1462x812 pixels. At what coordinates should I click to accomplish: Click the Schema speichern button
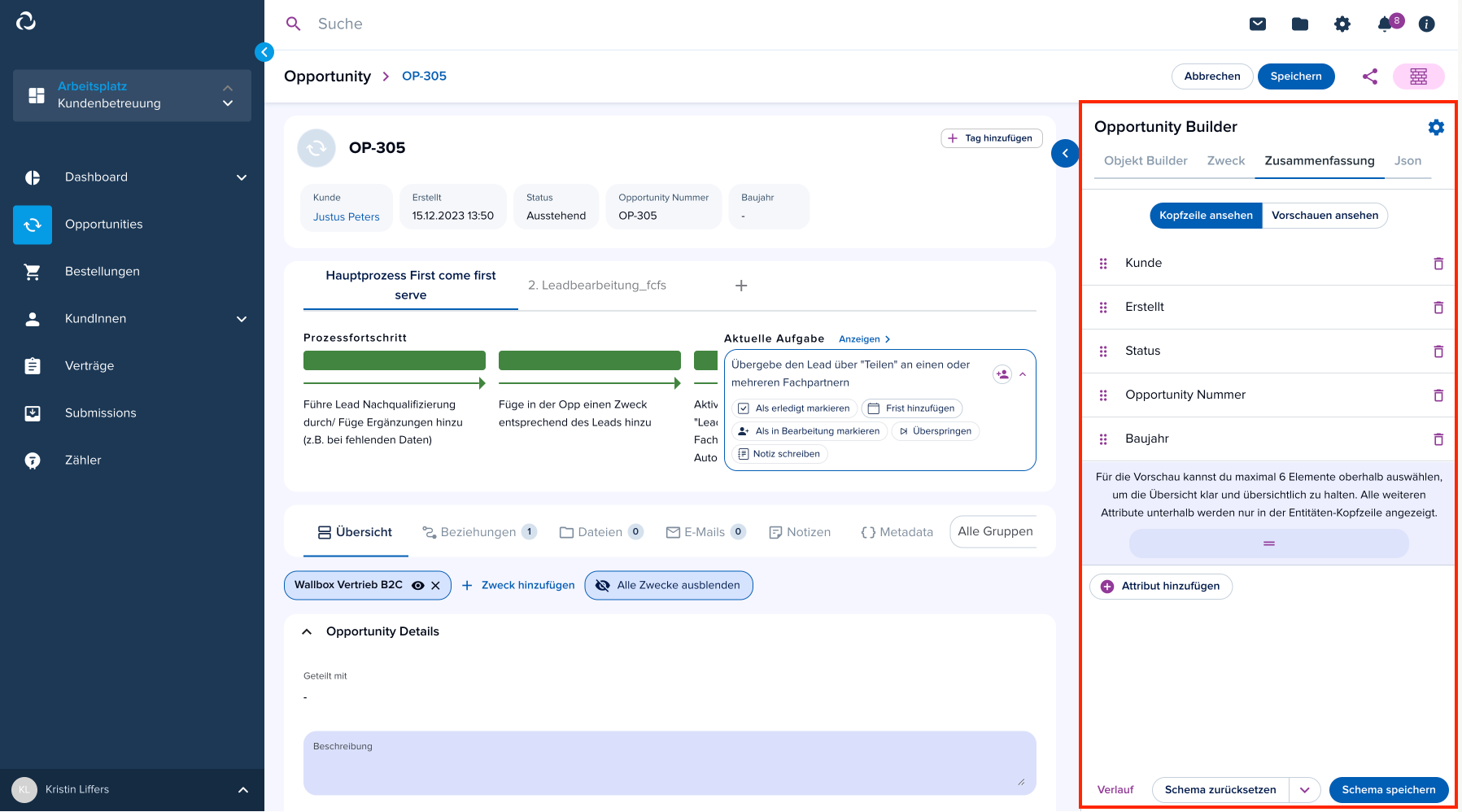pyautogui.click(x=1389, y=790)
